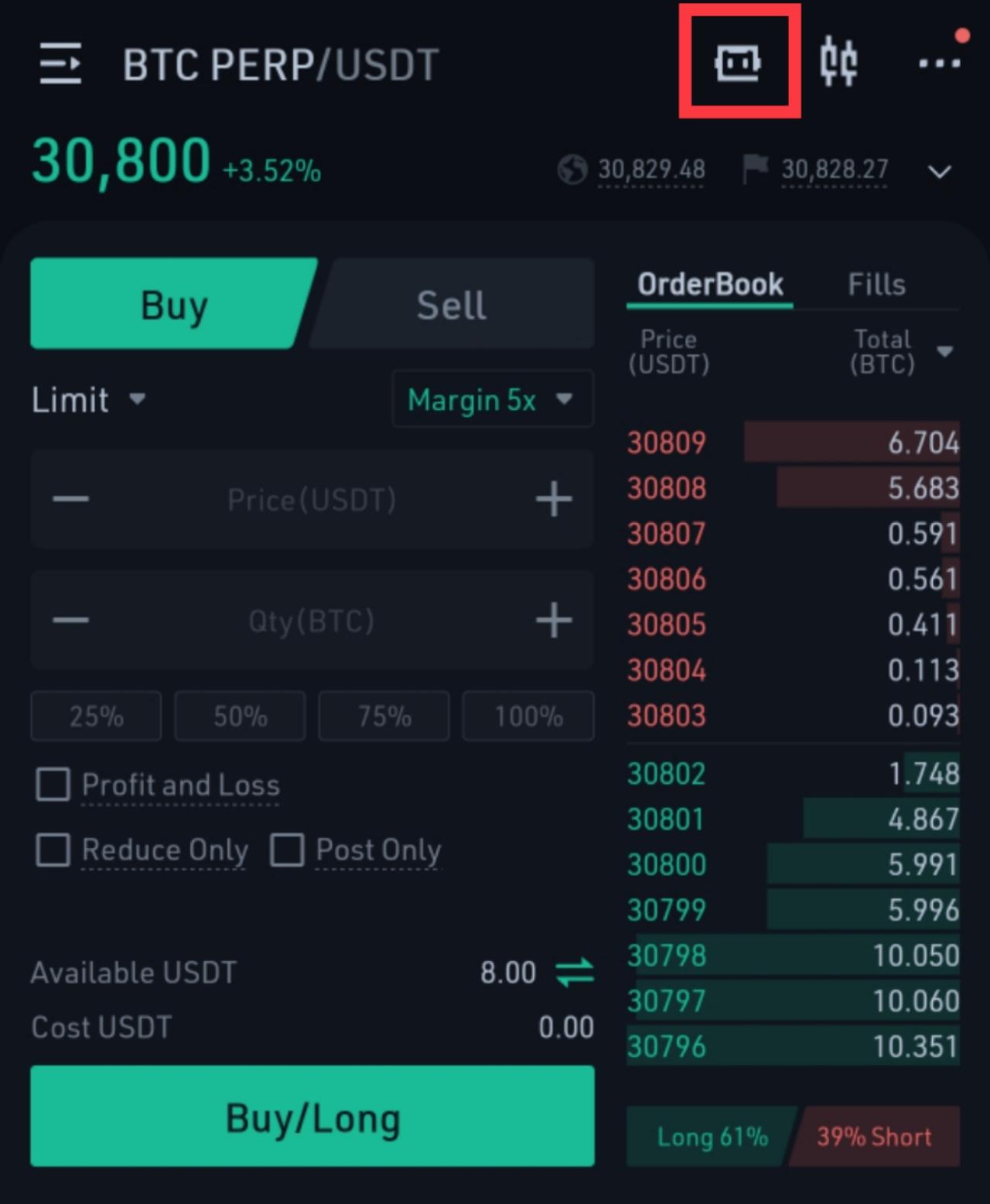Switch to the Fills tab
The height and width of the screenshot is (1204, 990).
(876, 284)
